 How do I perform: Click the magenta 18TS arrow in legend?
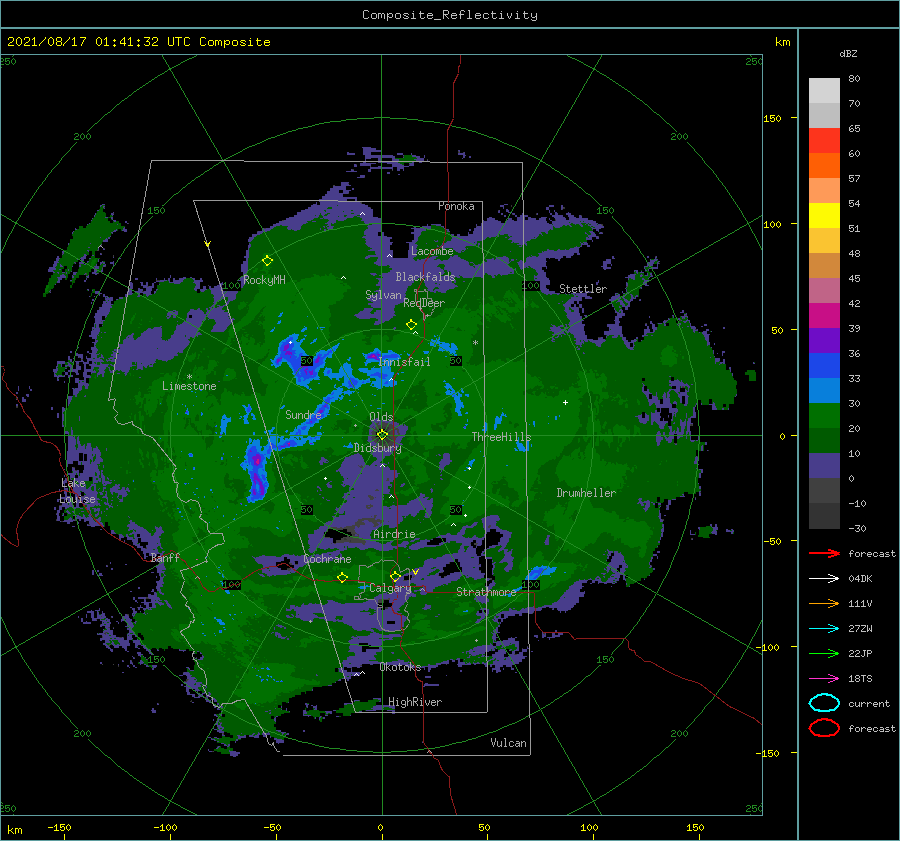(x=824, y=679)
